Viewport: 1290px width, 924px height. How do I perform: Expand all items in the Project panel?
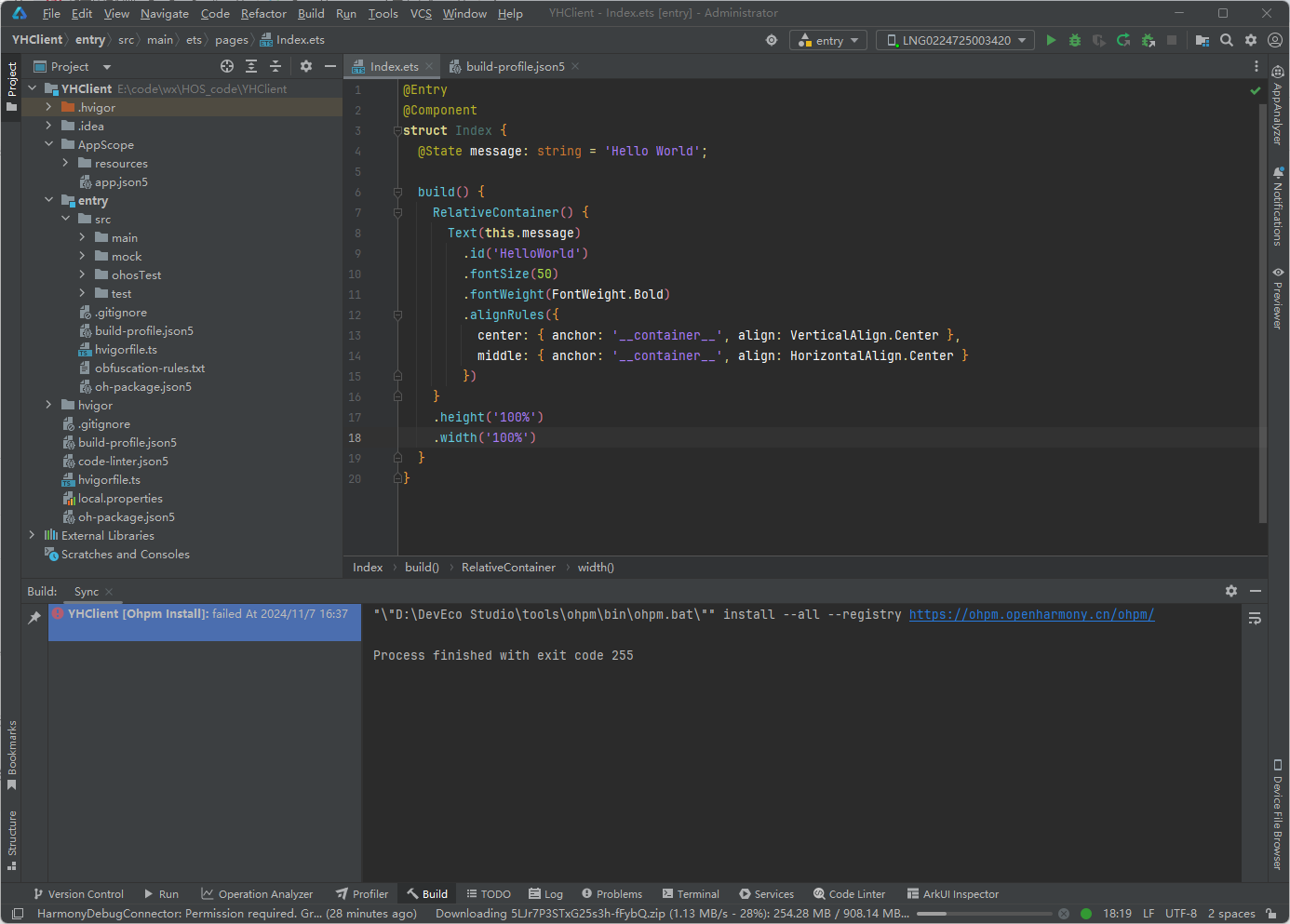[x=251, y=66]
